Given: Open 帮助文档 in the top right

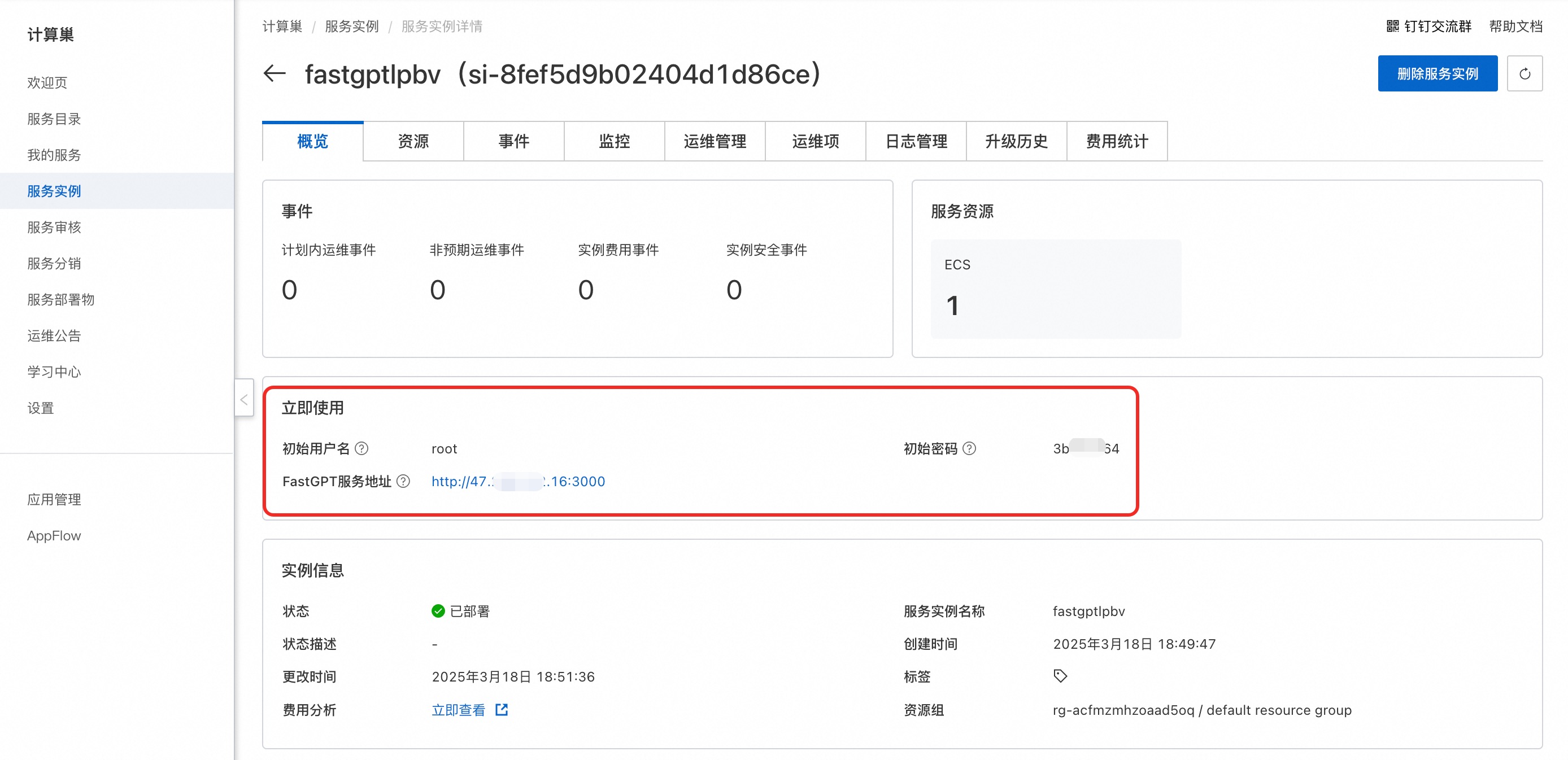Looking at the screenshot, I should (1515, 26).
